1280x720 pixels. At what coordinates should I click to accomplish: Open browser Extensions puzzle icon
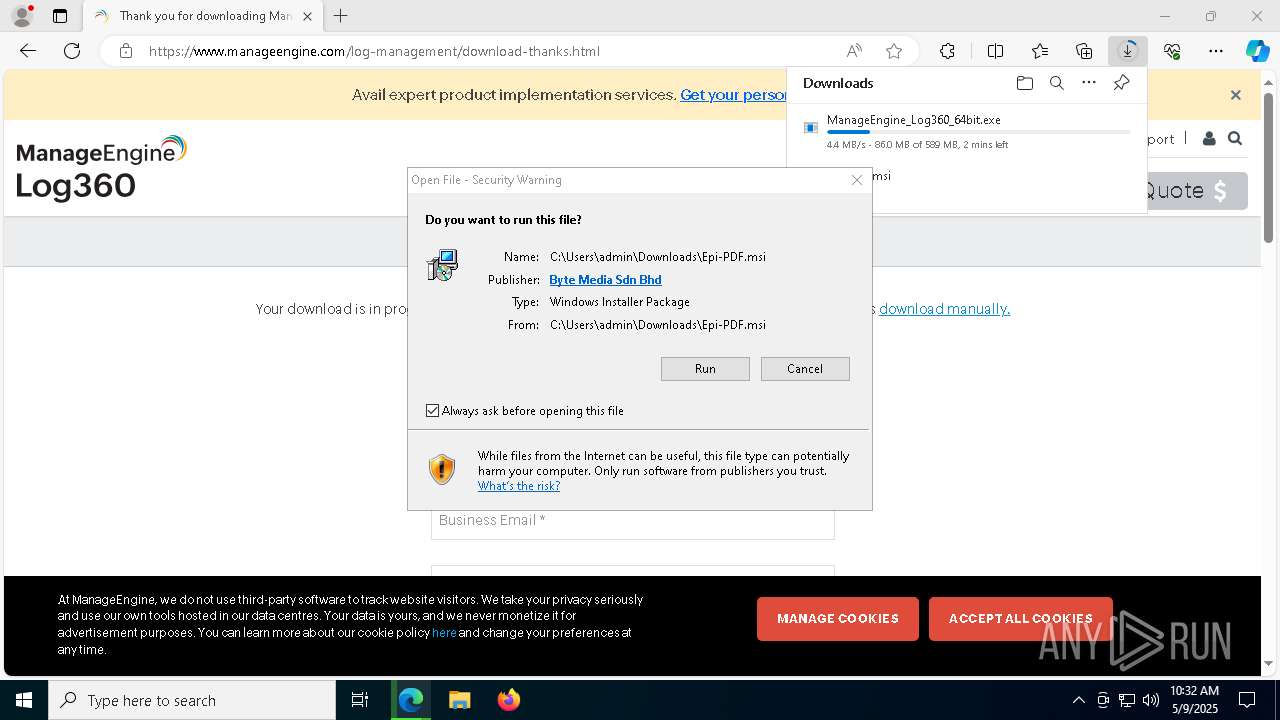(947, 51)
